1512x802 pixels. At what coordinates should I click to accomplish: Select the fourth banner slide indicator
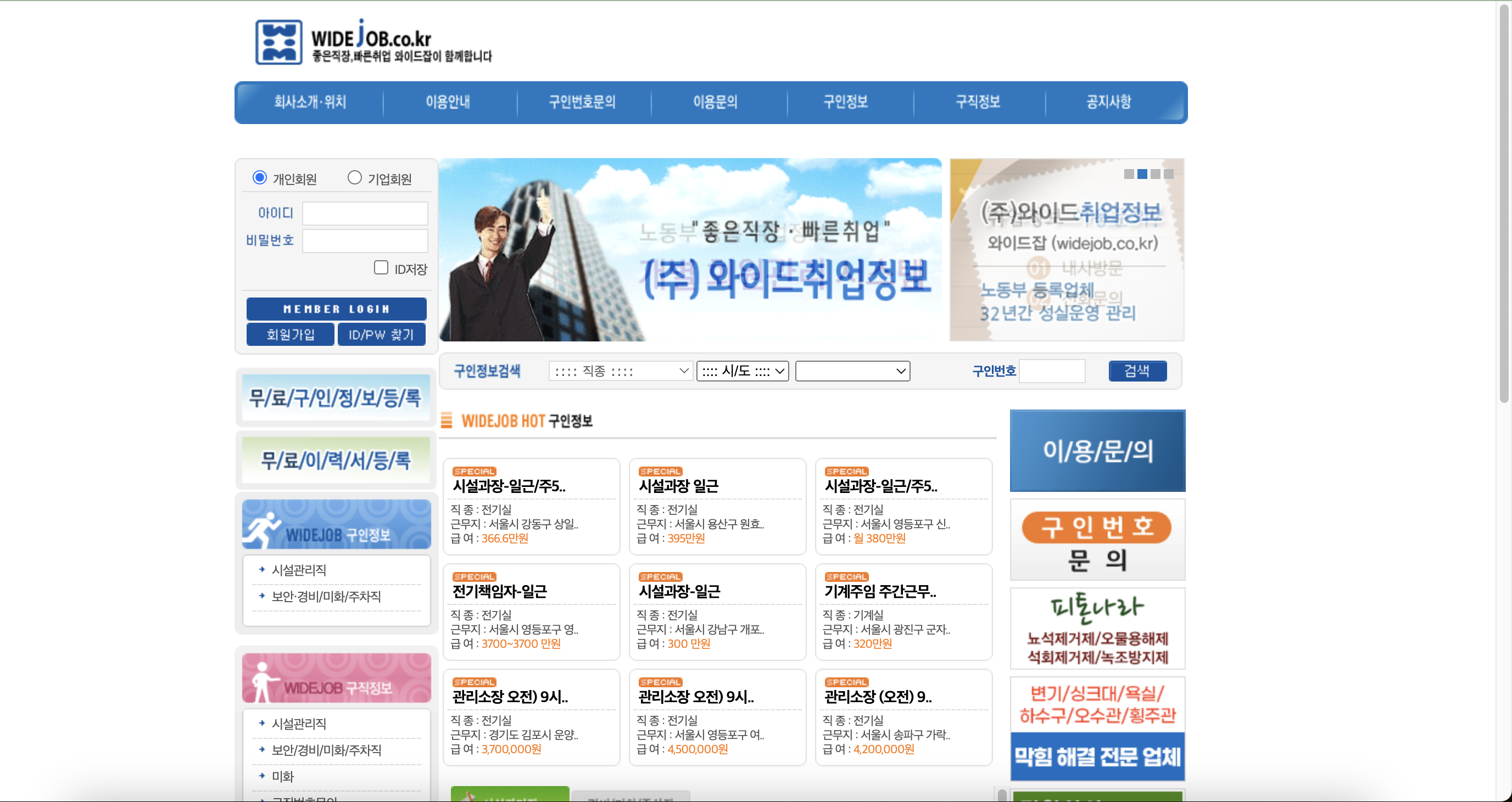click(1169, 173)
